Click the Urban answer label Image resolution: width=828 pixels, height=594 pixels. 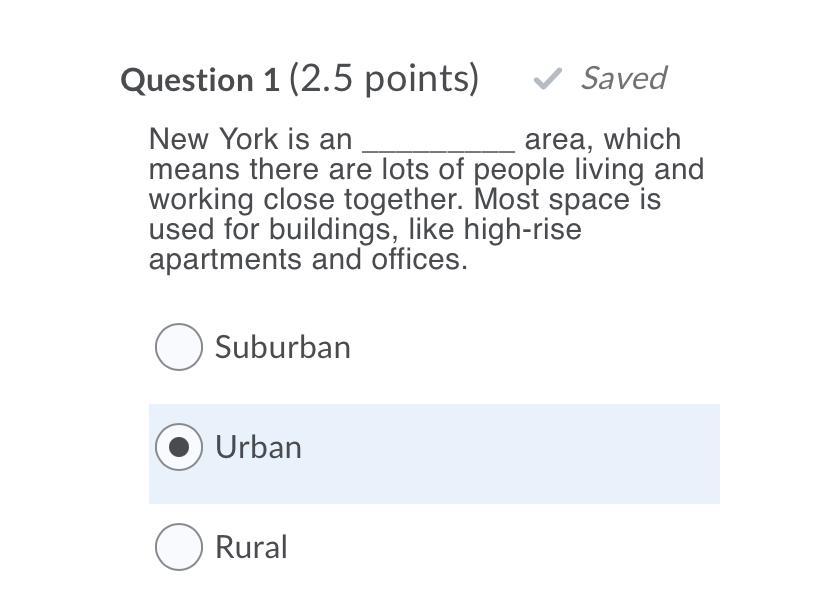(x=258, y=447)
